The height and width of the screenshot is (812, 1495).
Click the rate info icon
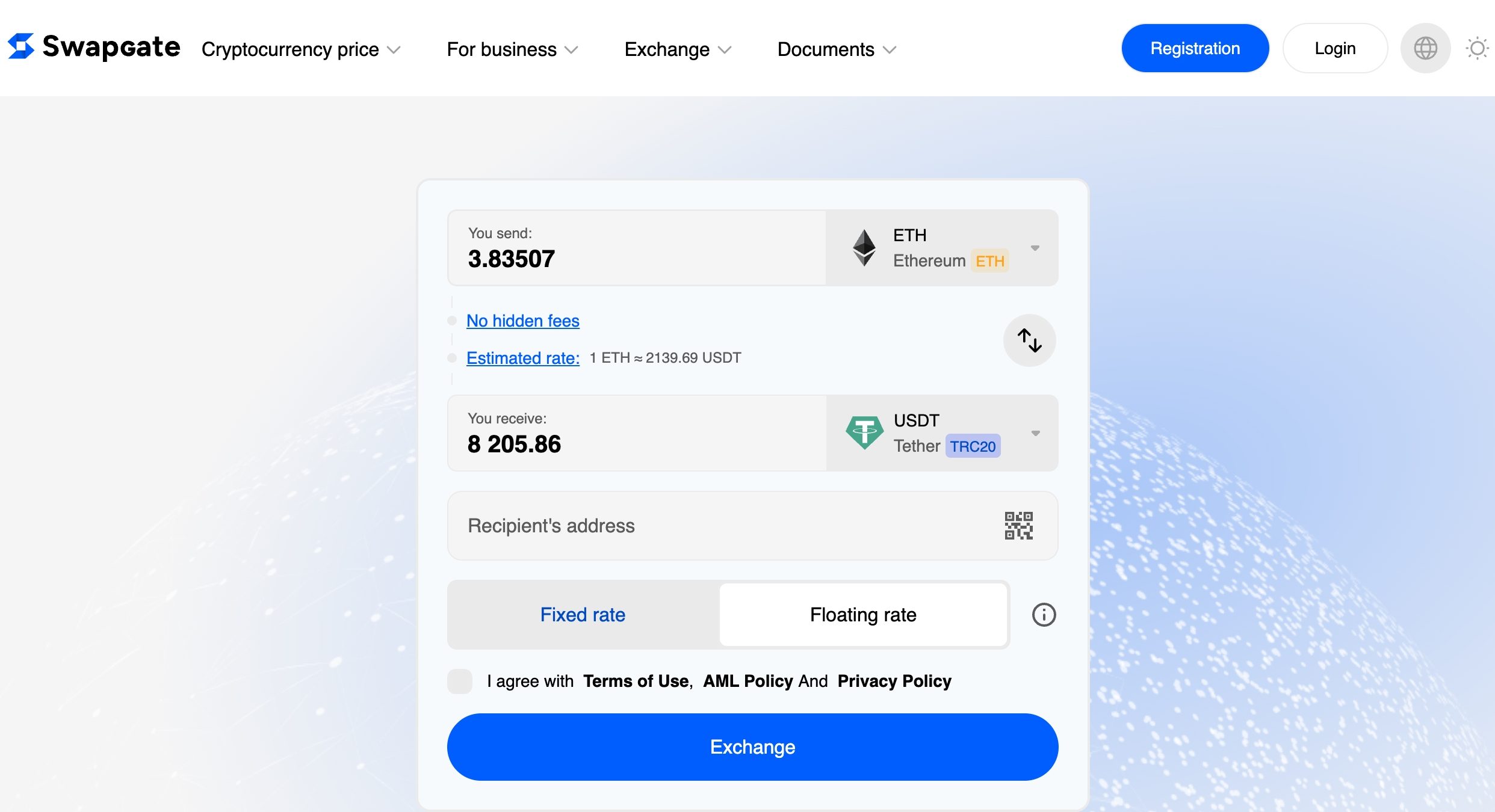tap(1044, 615)
